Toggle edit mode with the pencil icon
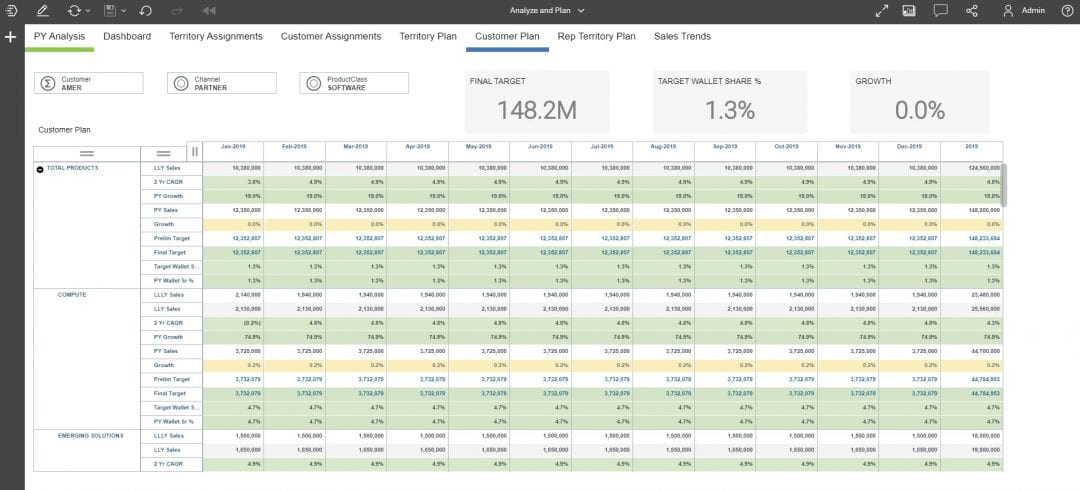Screen dimensions: 1080x490 click(x=42, y=10)
